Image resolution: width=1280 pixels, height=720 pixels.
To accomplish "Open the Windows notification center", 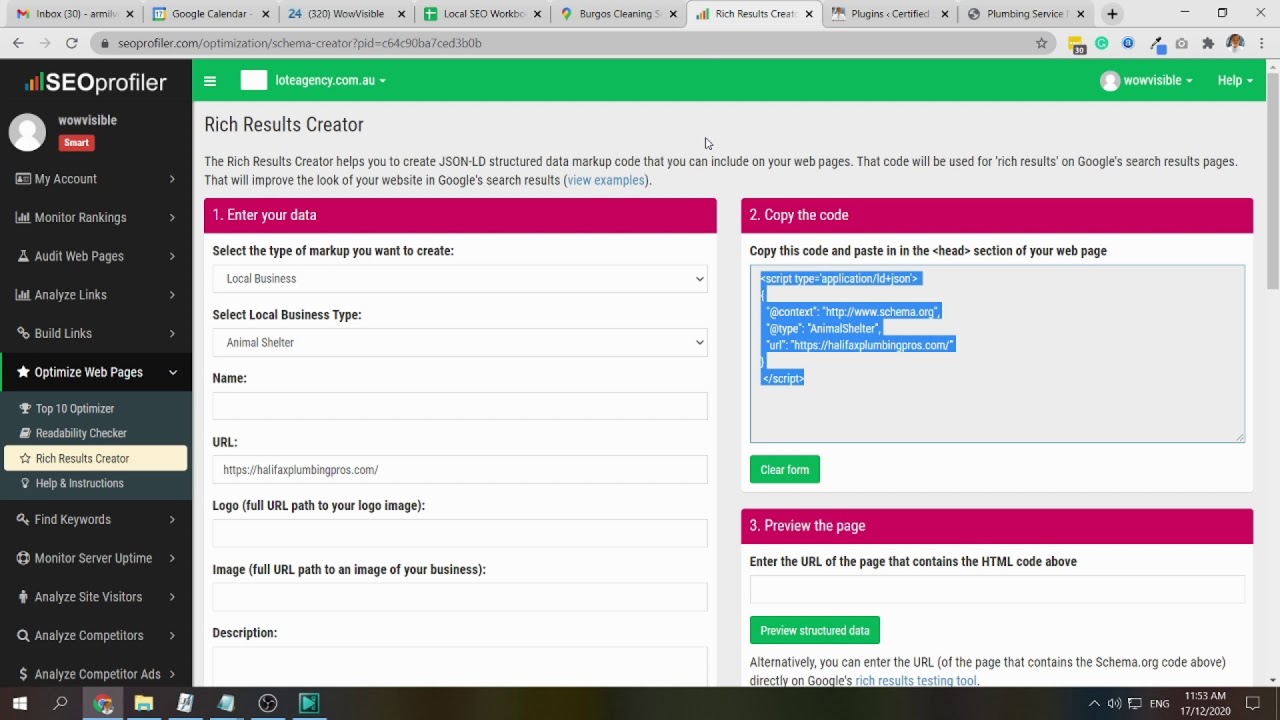I will click(x=1253, y=703).
